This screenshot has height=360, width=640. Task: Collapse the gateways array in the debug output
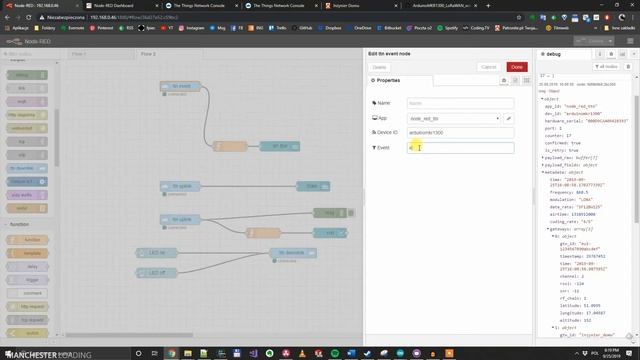click(548, 229)
